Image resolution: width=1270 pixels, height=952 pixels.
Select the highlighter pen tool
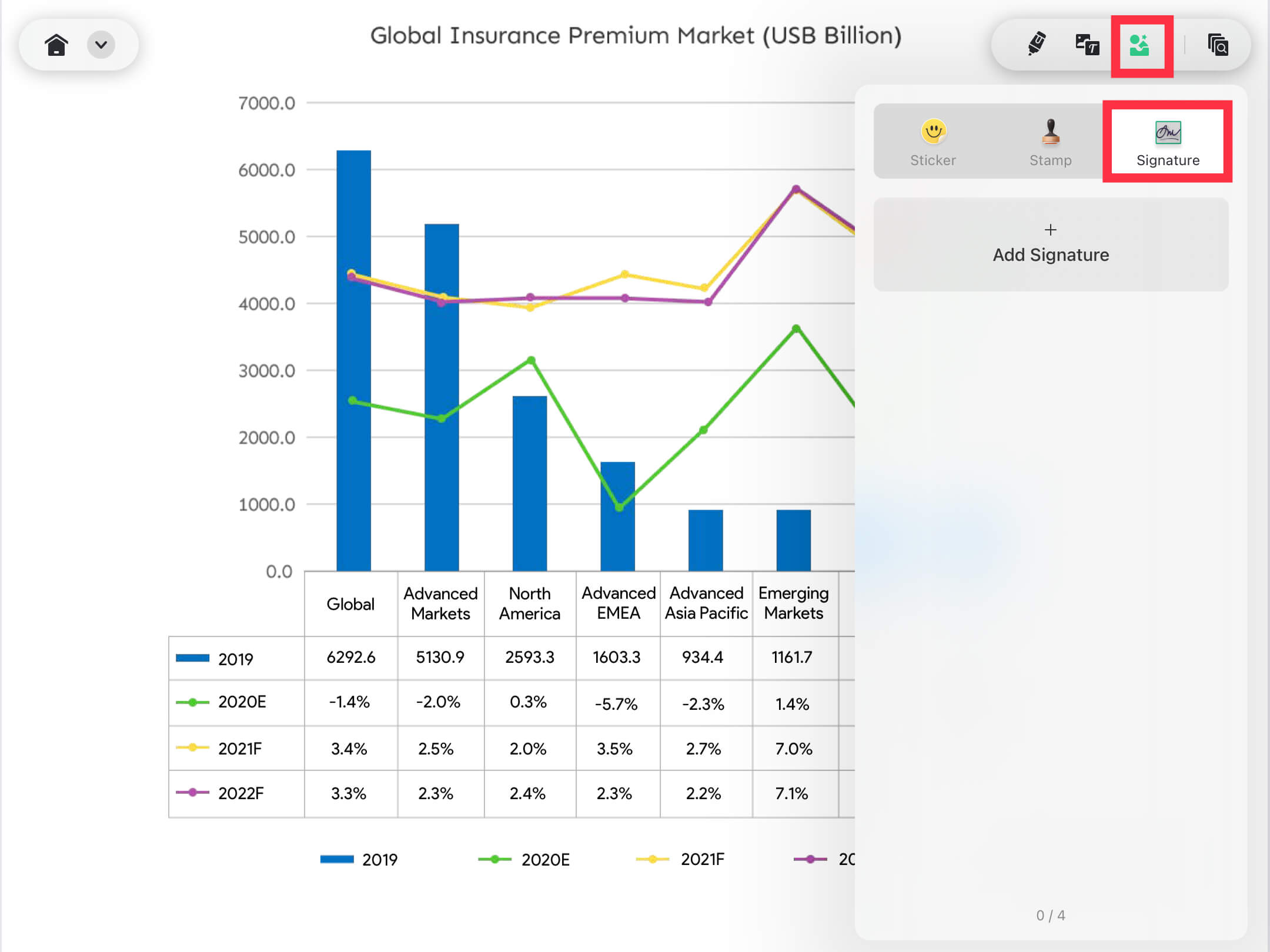(1037, 45)
